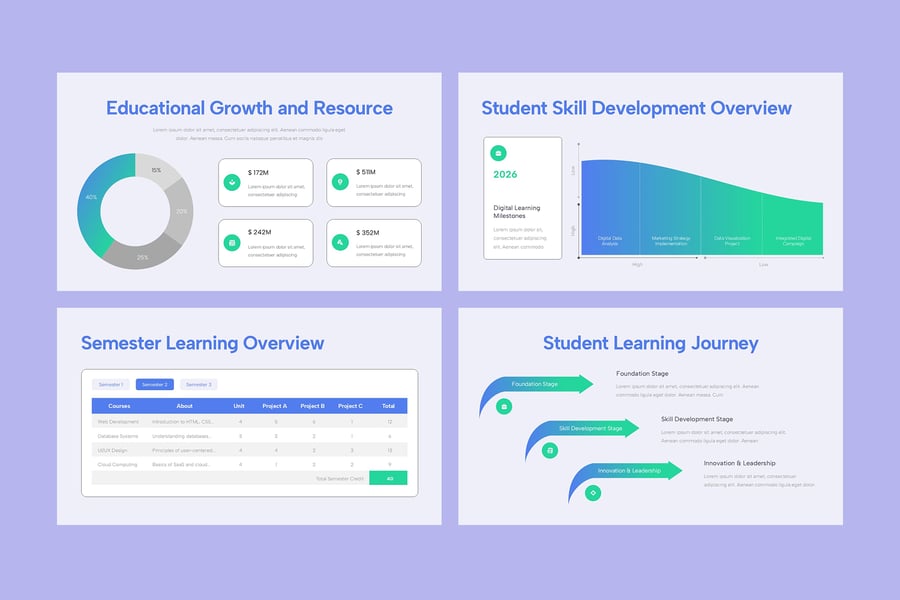Viewport: 900px width, 600px height.
Task: Click the green icon above 2026
Action: (x=499, y=153)
